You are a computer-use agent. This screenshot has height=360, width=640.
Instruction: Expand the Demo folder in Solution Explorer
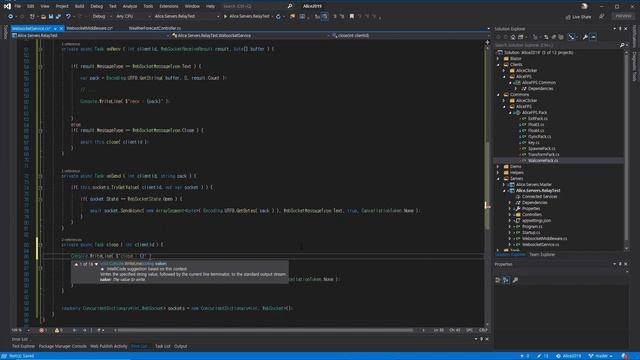click(498, 167)
